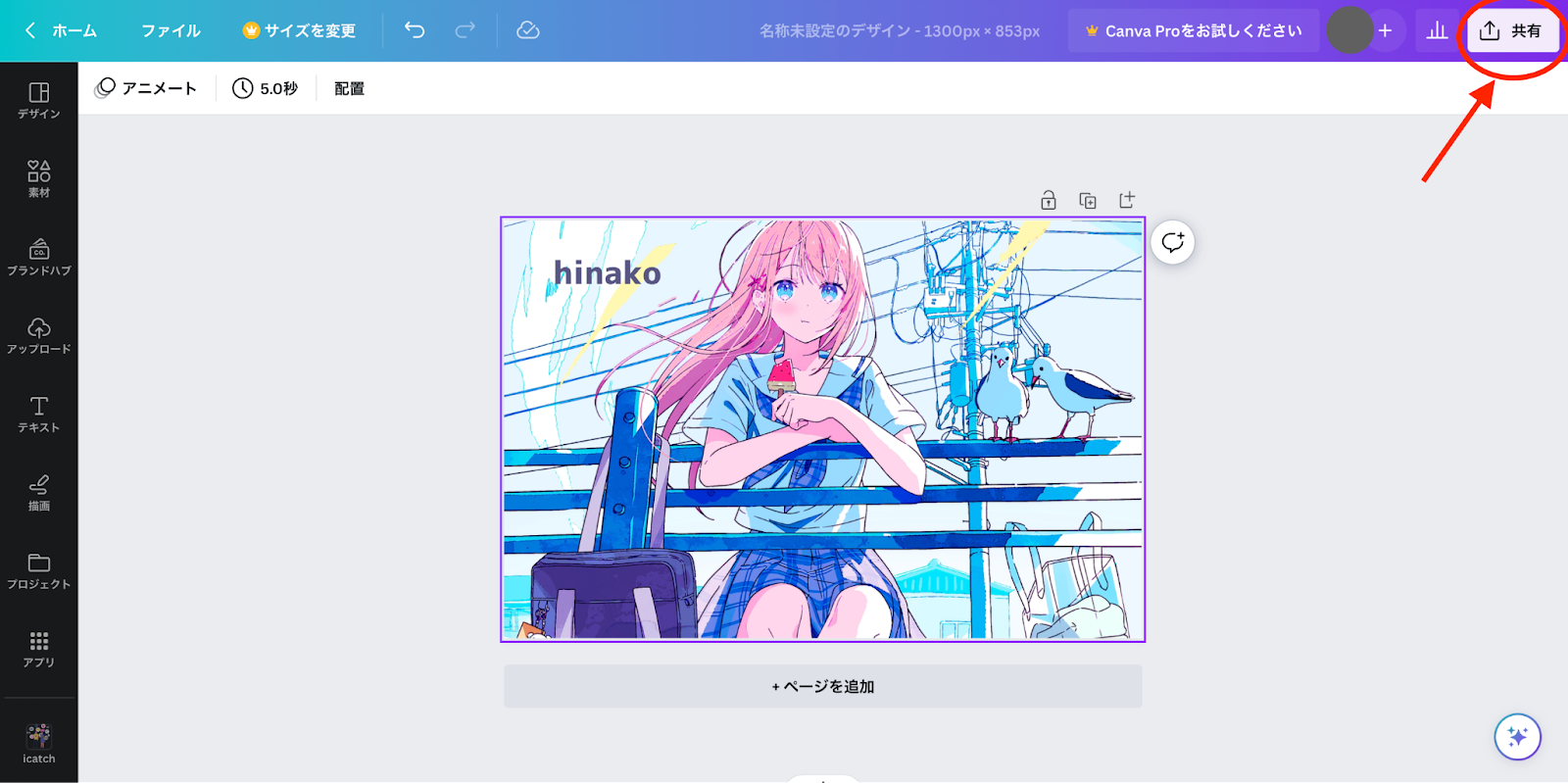Open the アプリ apps panel
Screen dimensions: 1568x783
[38, 650]
